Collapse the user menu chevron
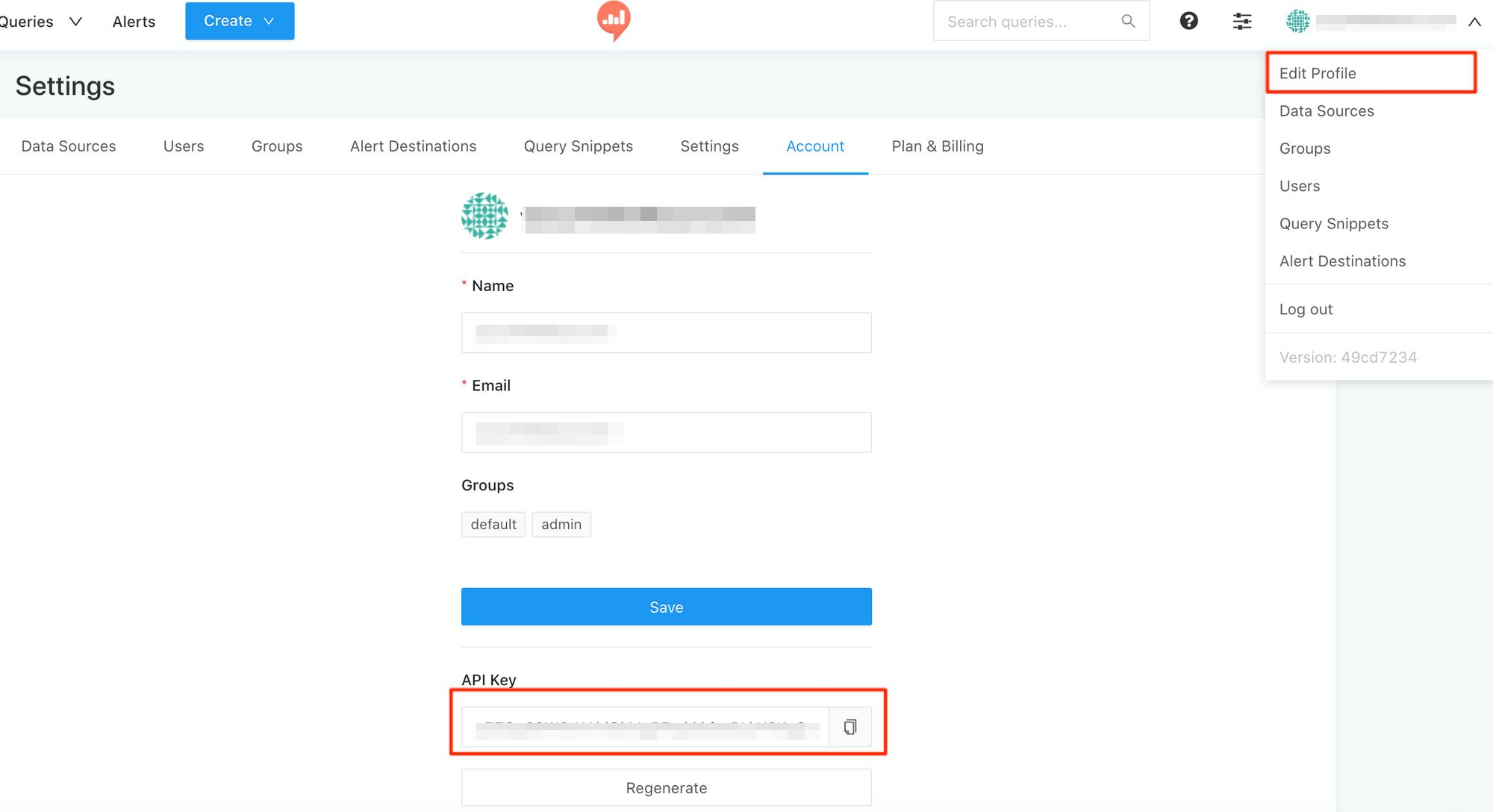Screen dimensions: 1493x812 (1474, 22)
